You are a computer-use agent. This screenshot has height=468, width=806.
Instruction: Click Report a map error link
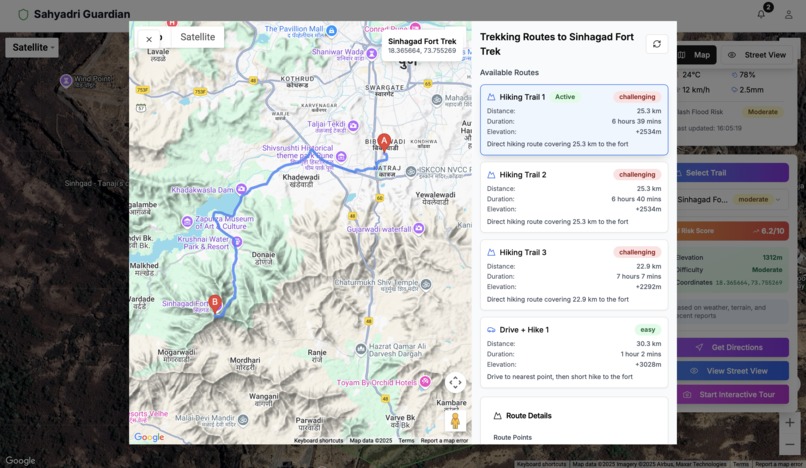pos(444,441)
